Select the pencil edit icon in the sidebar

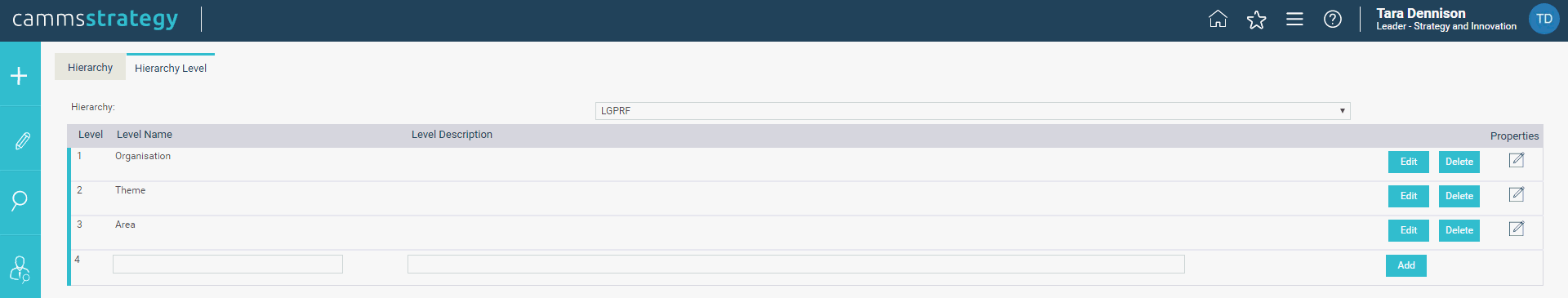pyautogui.click(x=22, y=140)
